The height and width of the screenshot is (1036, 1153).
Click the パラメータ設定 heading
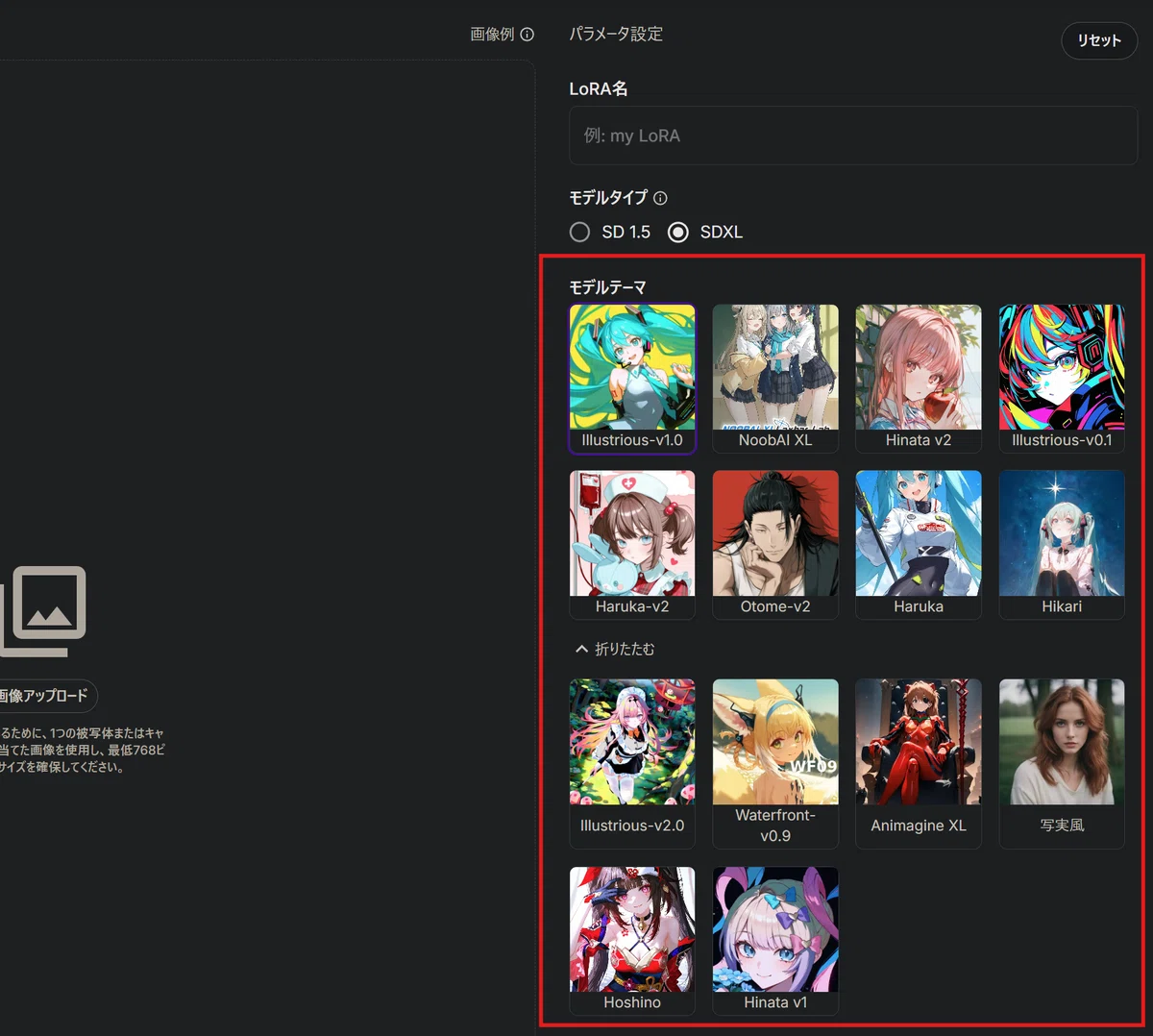[x=616, y=35]
